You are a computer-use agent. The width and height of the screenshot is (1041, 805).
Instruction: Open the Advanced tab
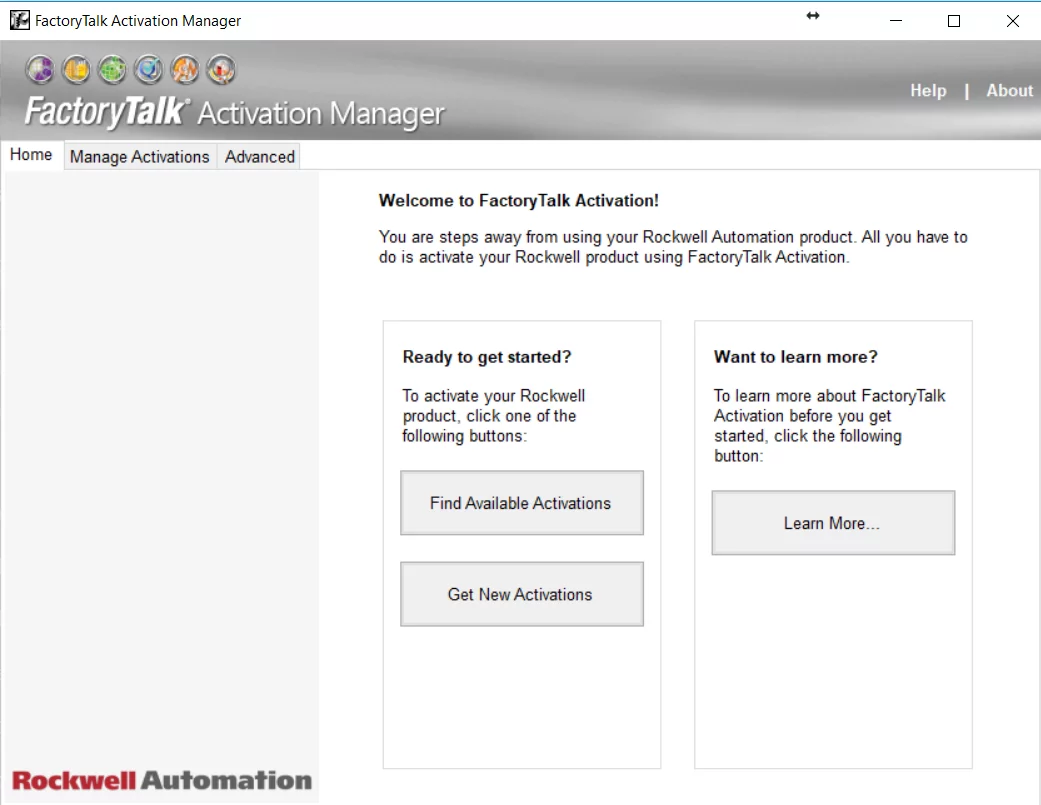260,157
